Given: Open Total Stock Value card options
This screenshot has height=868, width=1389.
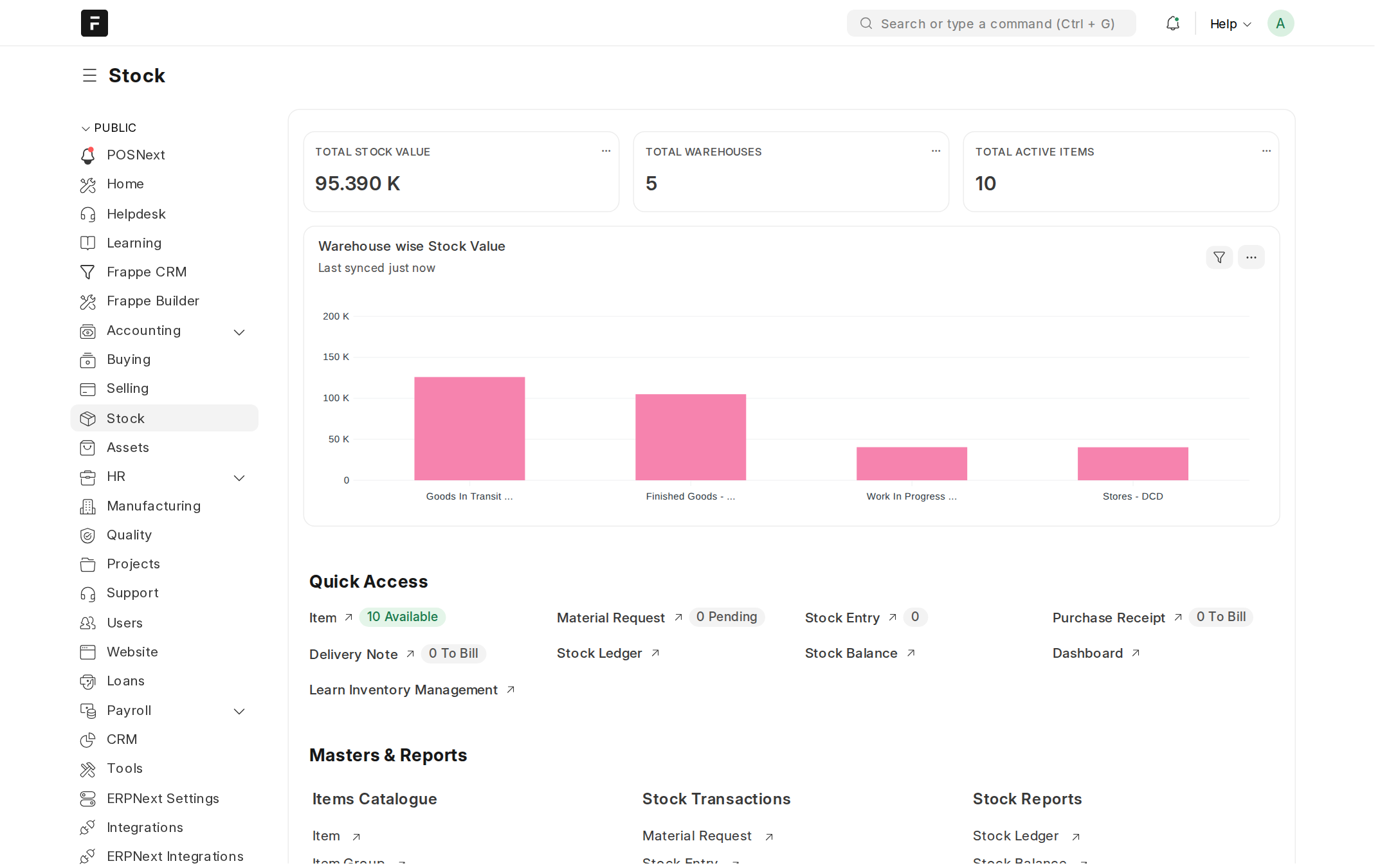Looking at the screenshot, I should click(x=606, y=151).
